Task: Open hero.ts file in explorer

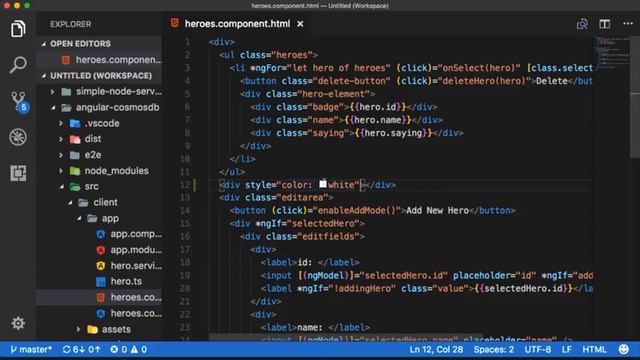Action: point(100,282)
